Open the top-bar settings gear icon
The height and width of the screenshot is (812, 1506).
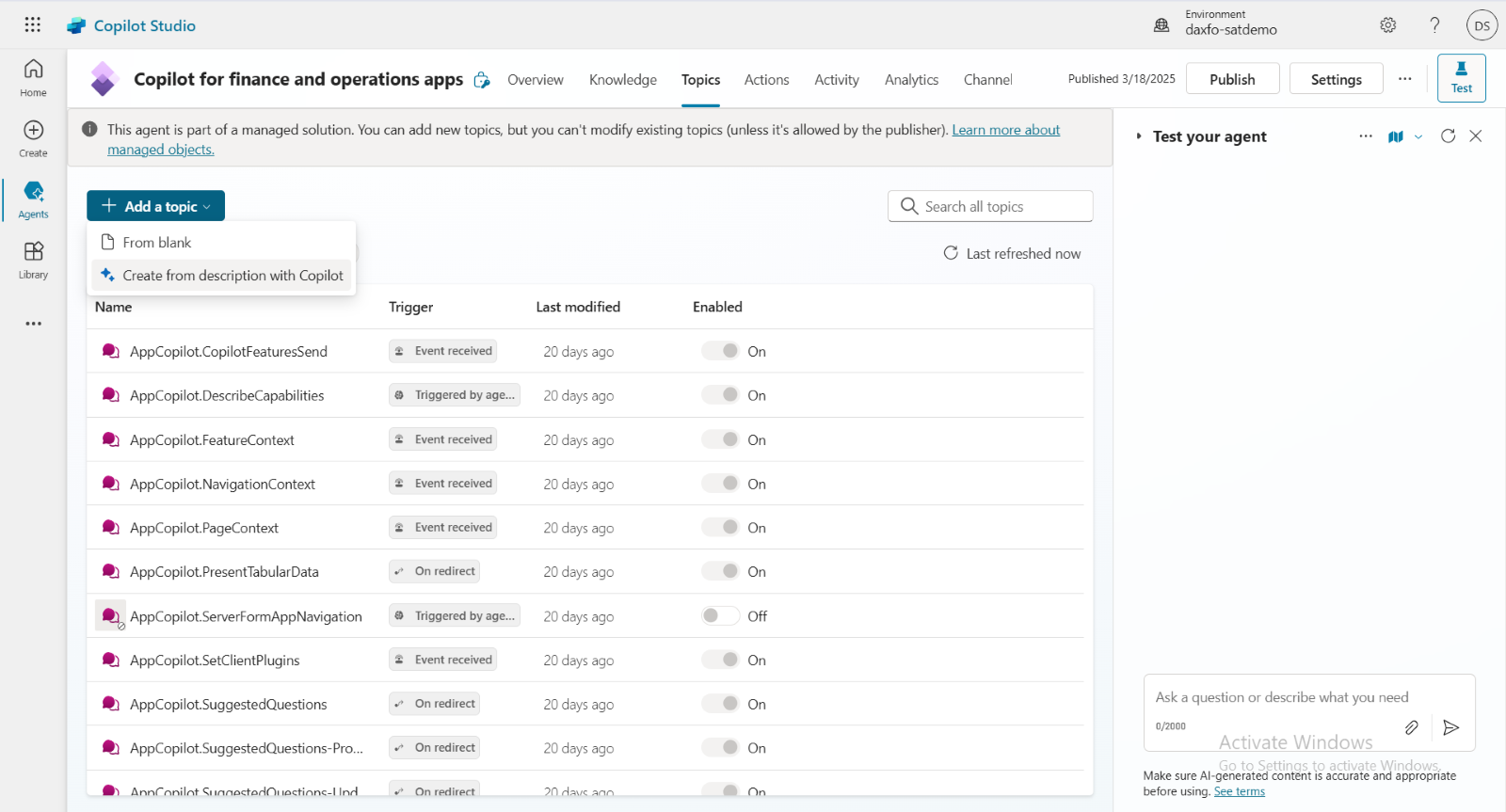coord(1387,25)
